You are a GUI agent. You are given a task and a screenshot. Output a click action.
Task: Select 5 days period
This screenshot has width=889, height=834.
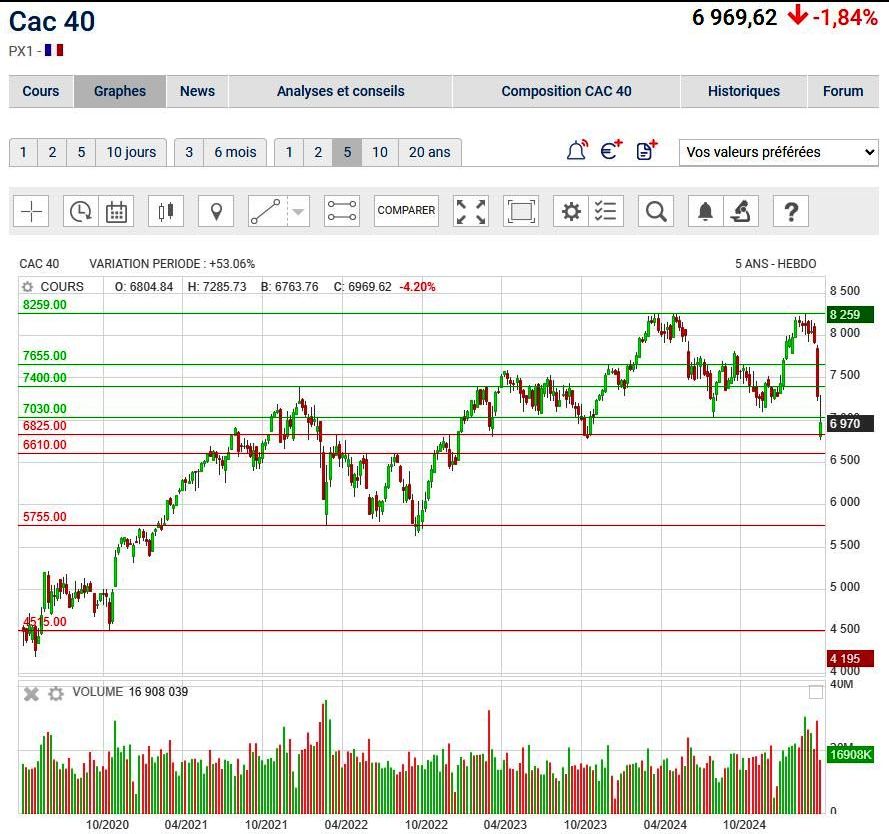click(x=81, y=152)
